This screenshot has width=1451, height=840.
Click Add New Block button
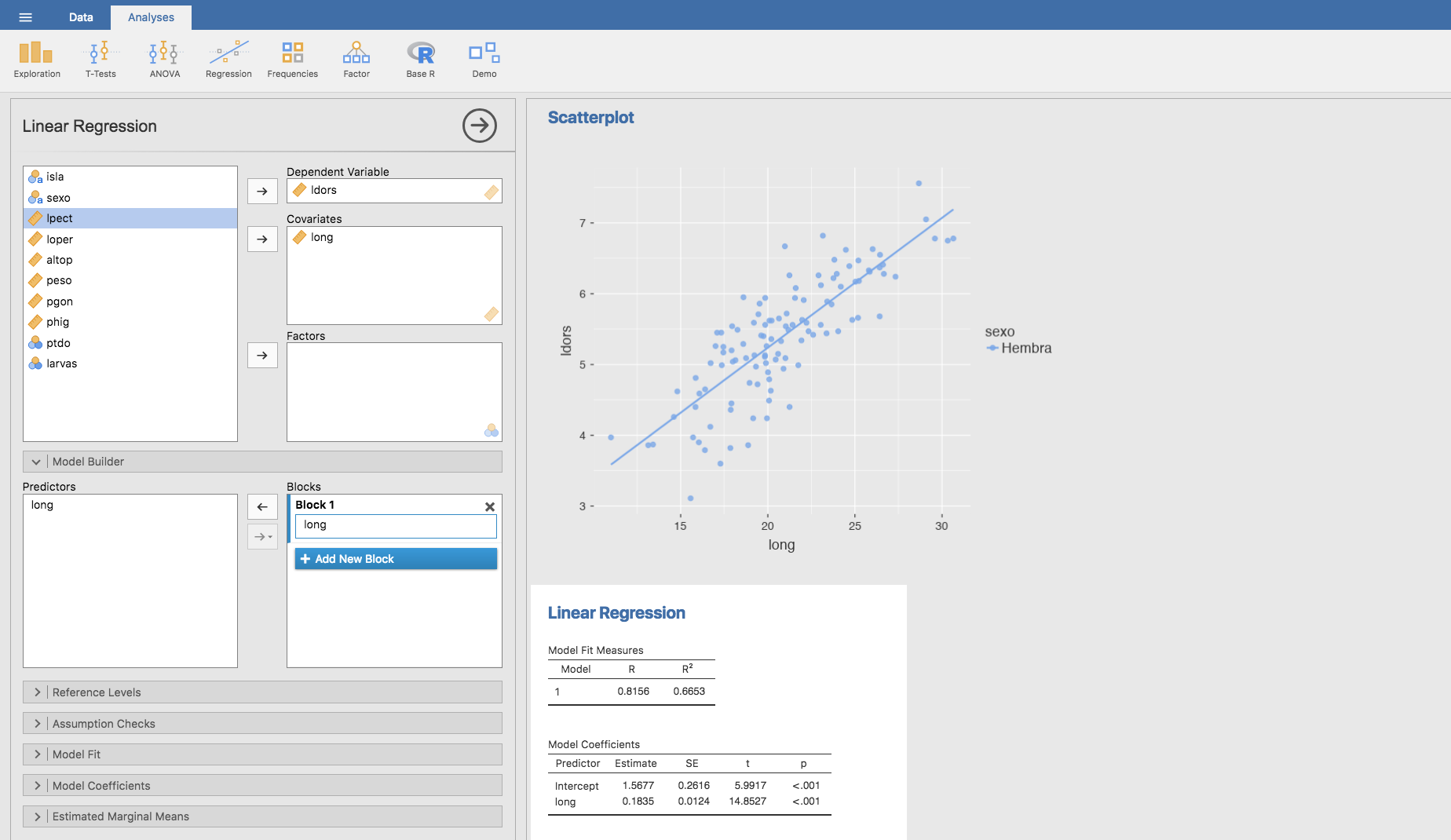click(396, 559)
